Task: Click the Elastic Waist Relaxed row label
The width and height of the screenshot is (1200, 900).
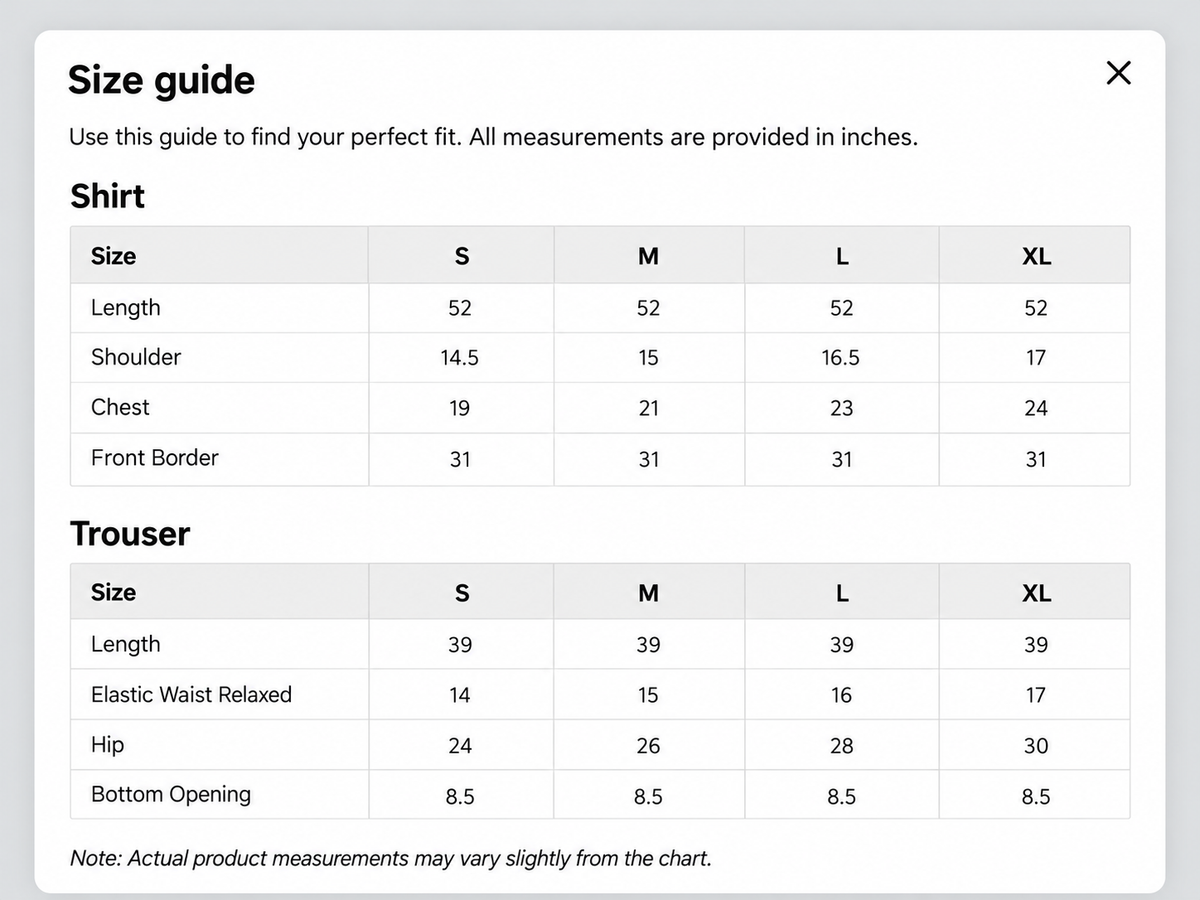Action: point(191,694)
